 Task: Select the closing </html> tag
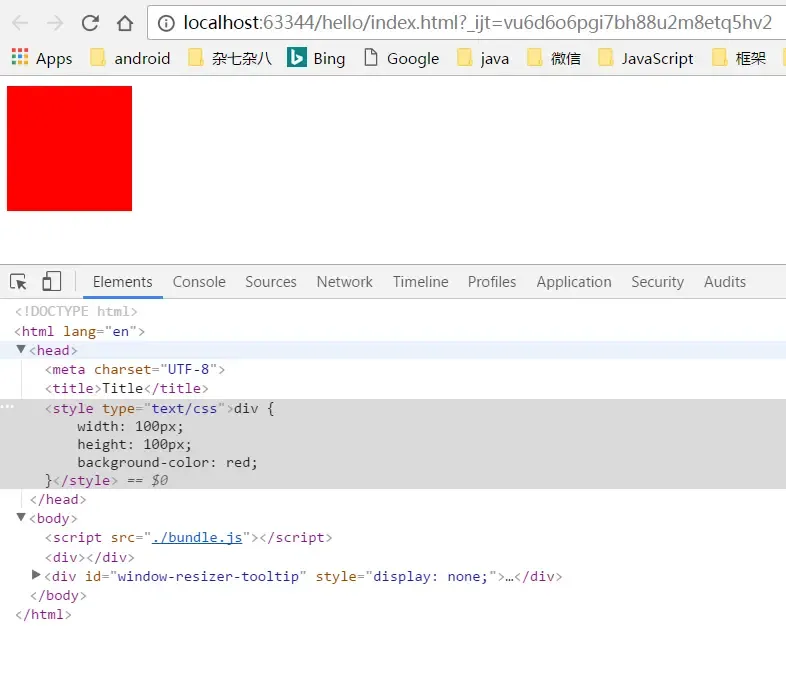[43, 614]
